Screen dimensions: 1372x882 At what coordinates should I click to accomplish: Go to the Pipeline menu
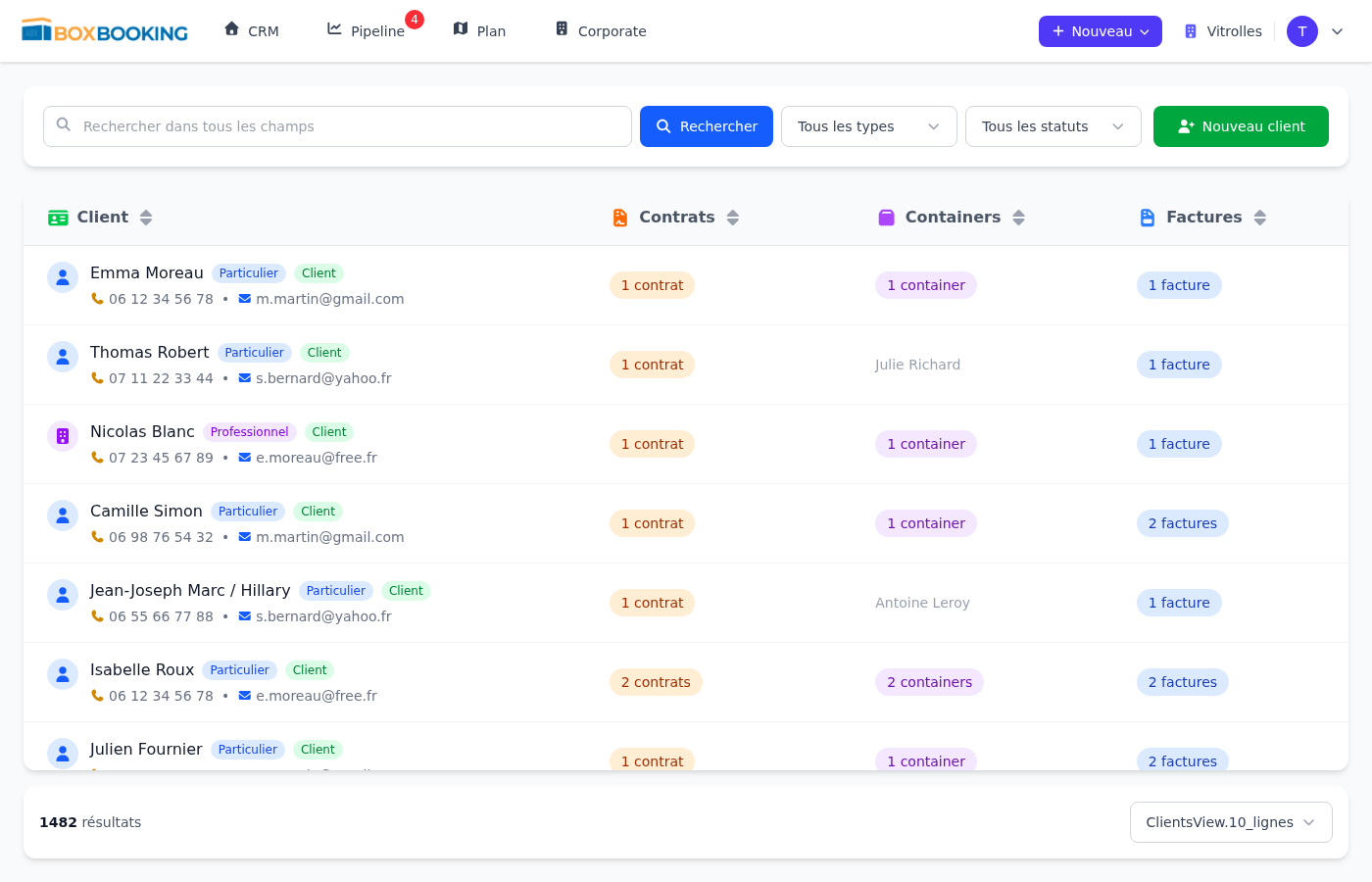tap(367, 31)
